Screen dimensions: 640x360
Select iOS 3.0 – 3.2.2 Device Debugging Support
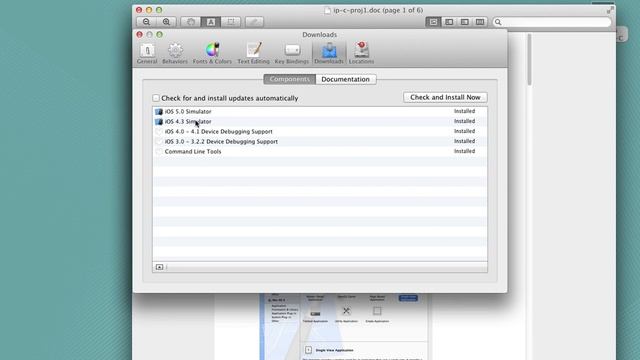(320, 141)
